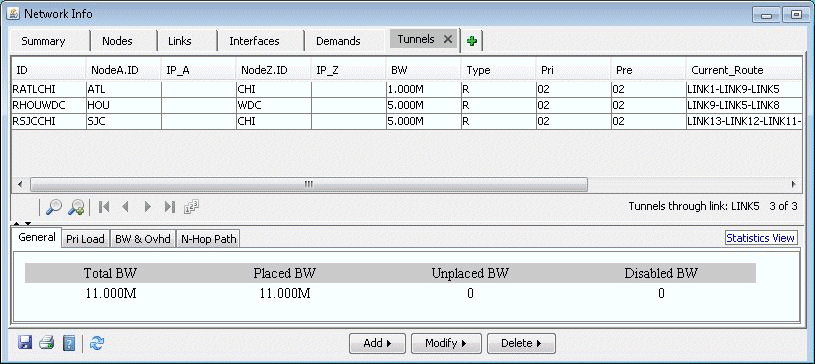Image resolution: width=815 pixels, height=364 pixels.
Task: Select the RHOUWDC tunnel row
Action: pos(407,105)
